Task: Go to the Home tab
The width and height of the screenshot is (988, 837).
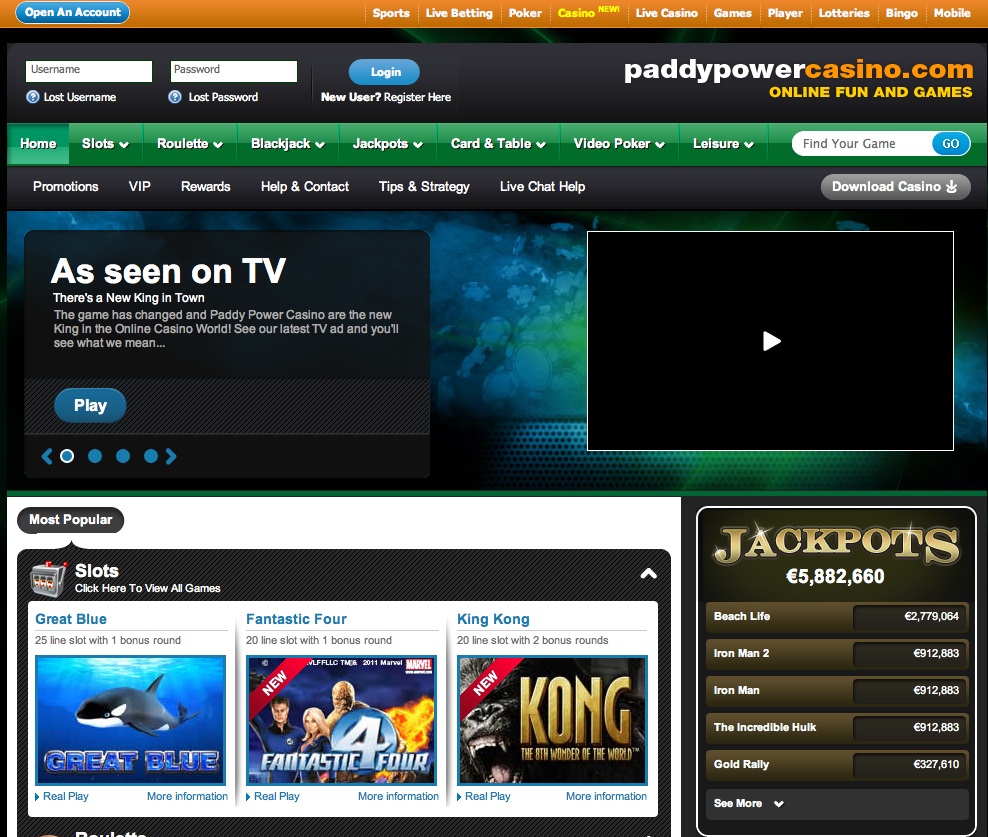Action: [x=38, y=144]
